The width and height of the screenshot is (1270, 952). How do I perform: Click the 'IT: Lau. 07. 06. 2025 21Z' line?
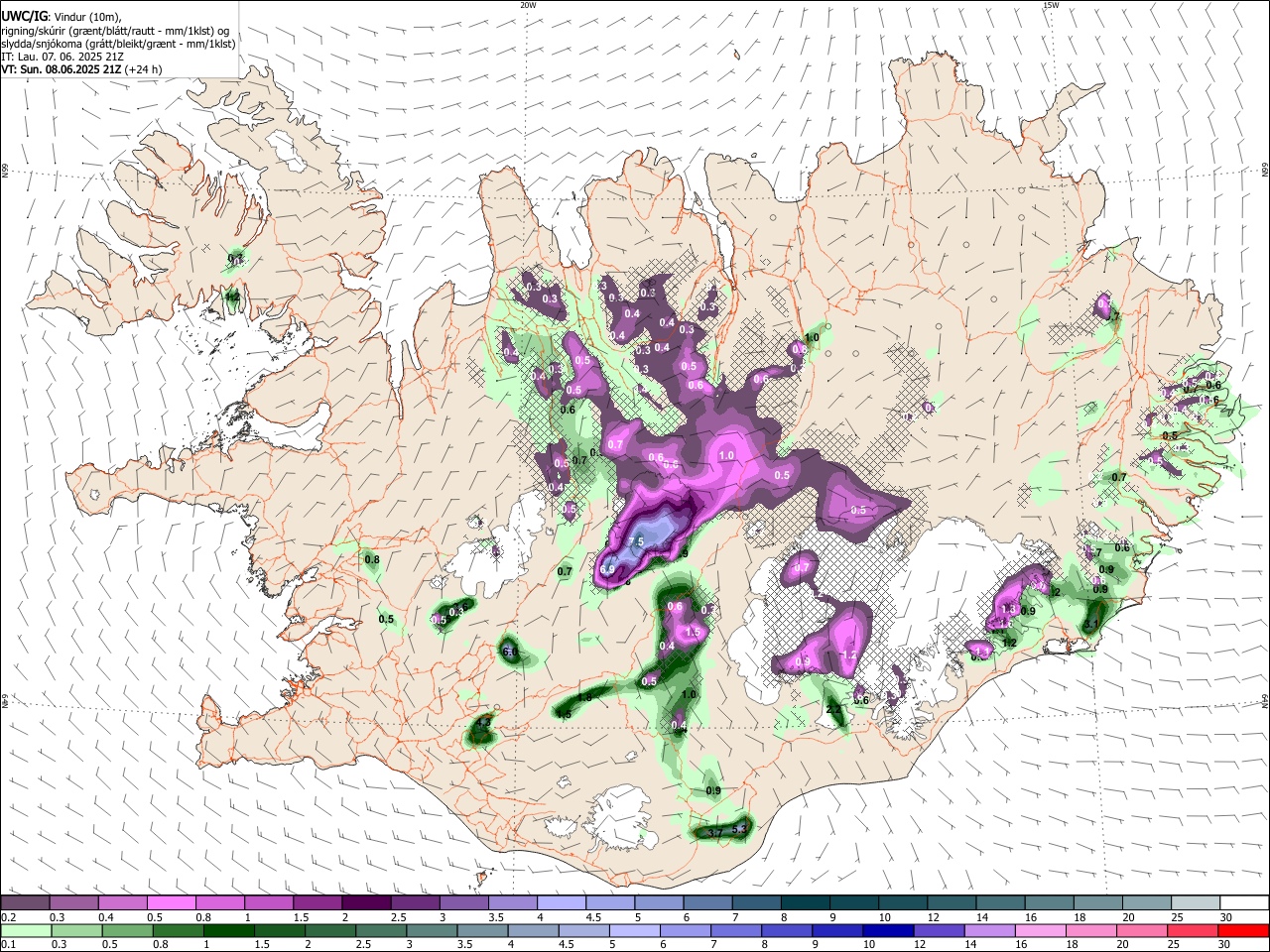pos(63,57)
